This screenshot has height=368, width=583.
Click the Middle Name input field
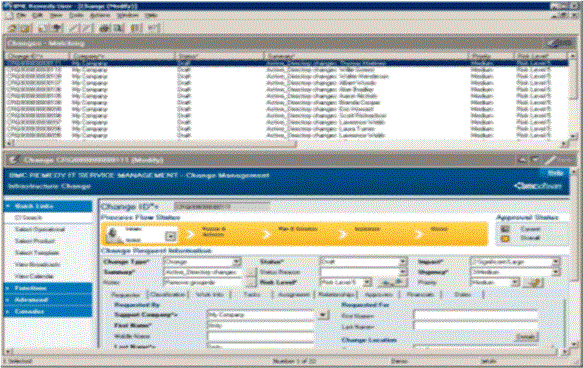click(261, 336)
